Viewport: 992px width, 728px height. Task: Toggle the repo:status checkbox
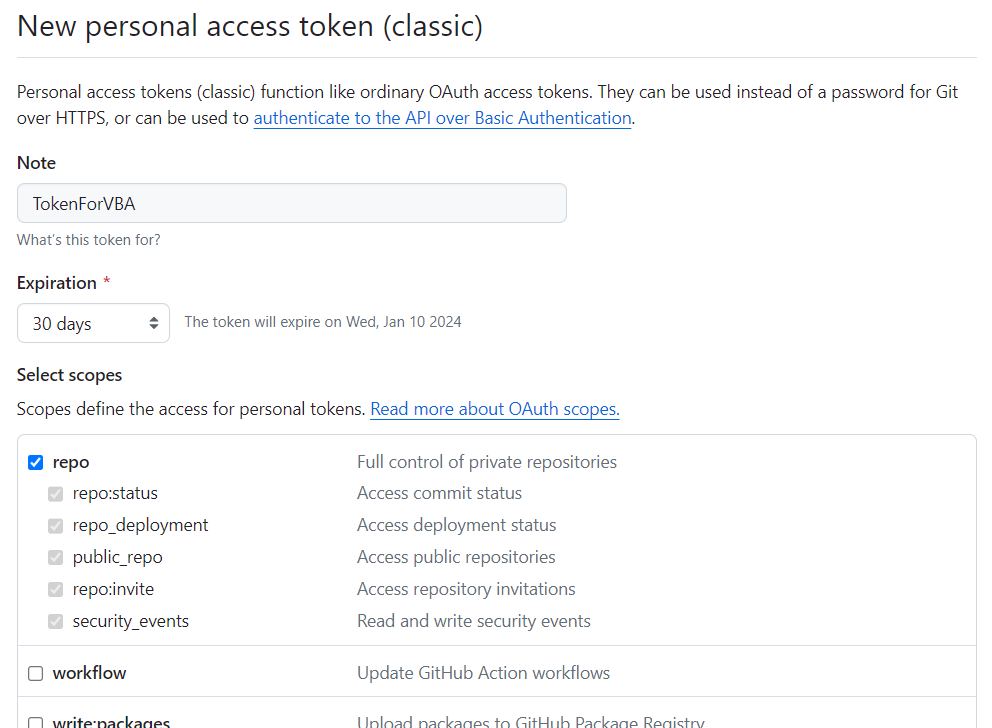55,493
